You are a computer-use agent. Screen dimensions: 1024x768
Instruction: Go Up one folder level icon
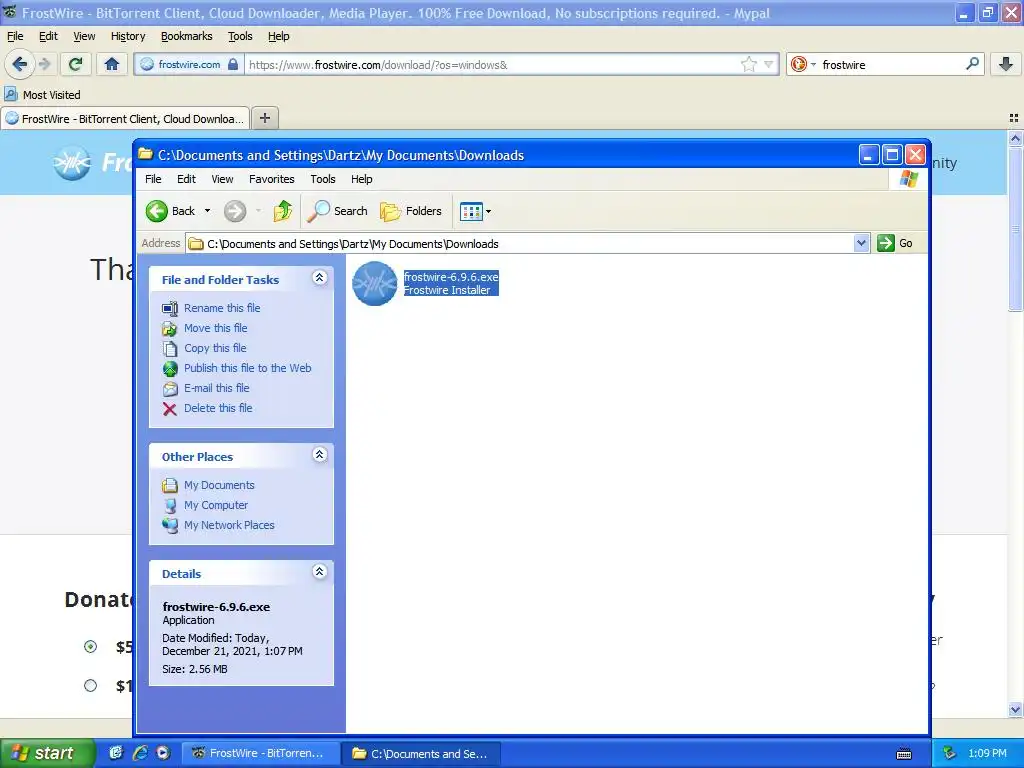point(283,211)
